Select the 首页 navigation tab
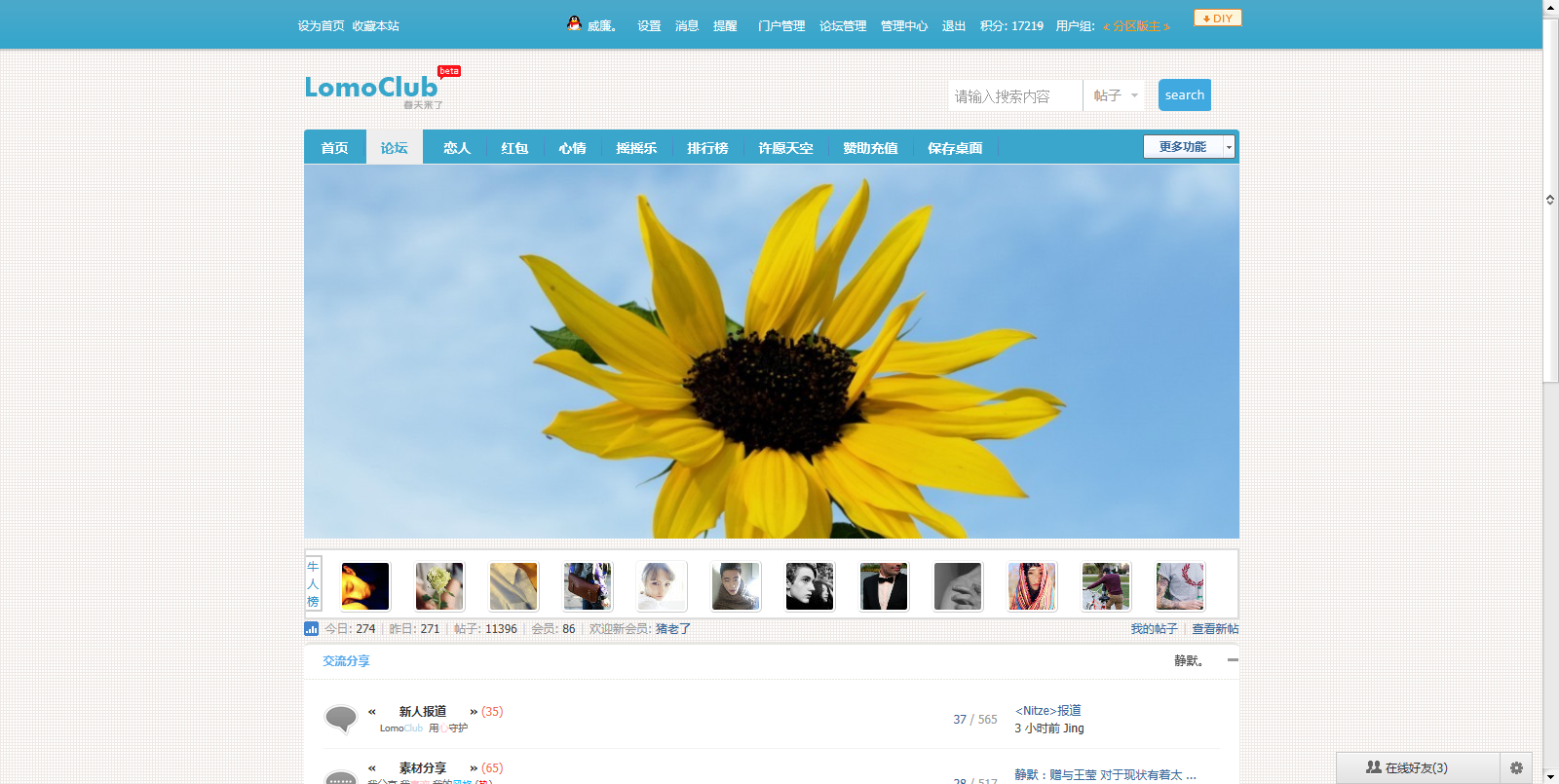 pyautogui.click(x=335, y=148)
